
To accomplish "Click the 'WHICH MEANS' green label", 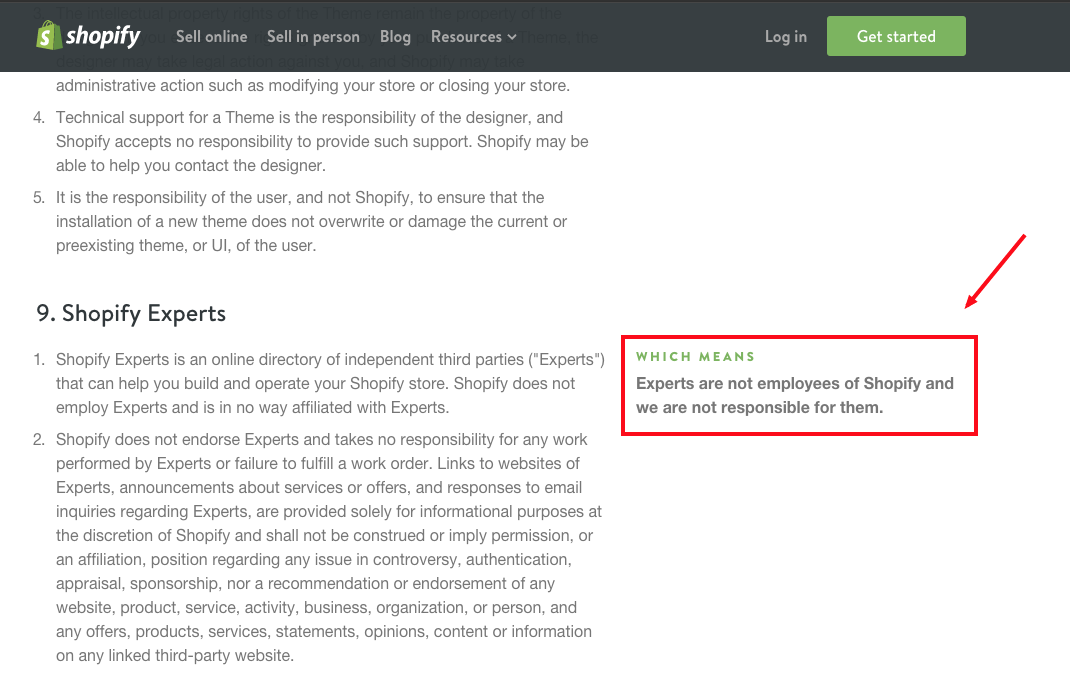I will pyautogui.click(x=695, y=357).
